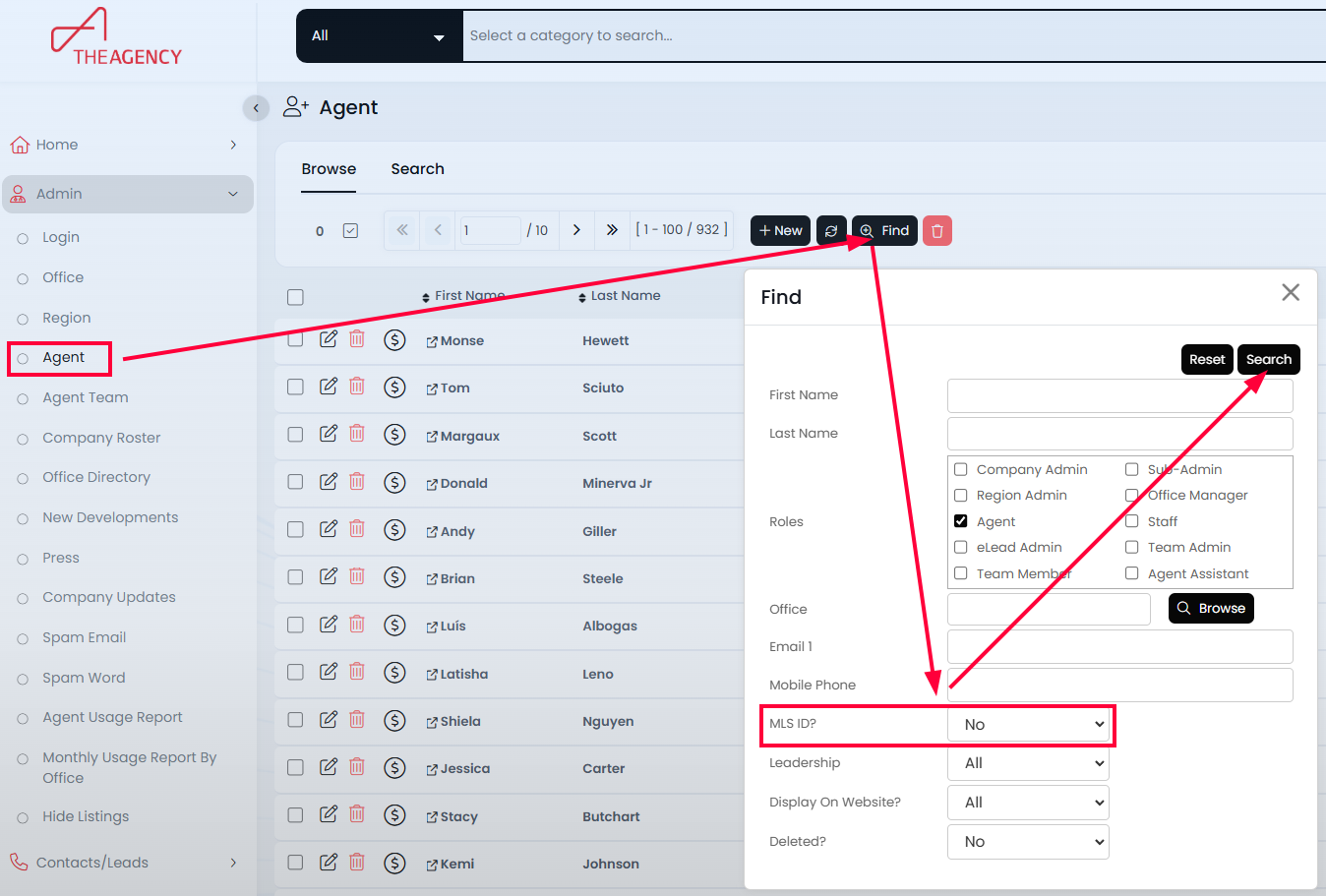Open dollar icon for Margaux Scott
Screen dimensions: 1326x896
pyautogui.click(x=394, y=435)
